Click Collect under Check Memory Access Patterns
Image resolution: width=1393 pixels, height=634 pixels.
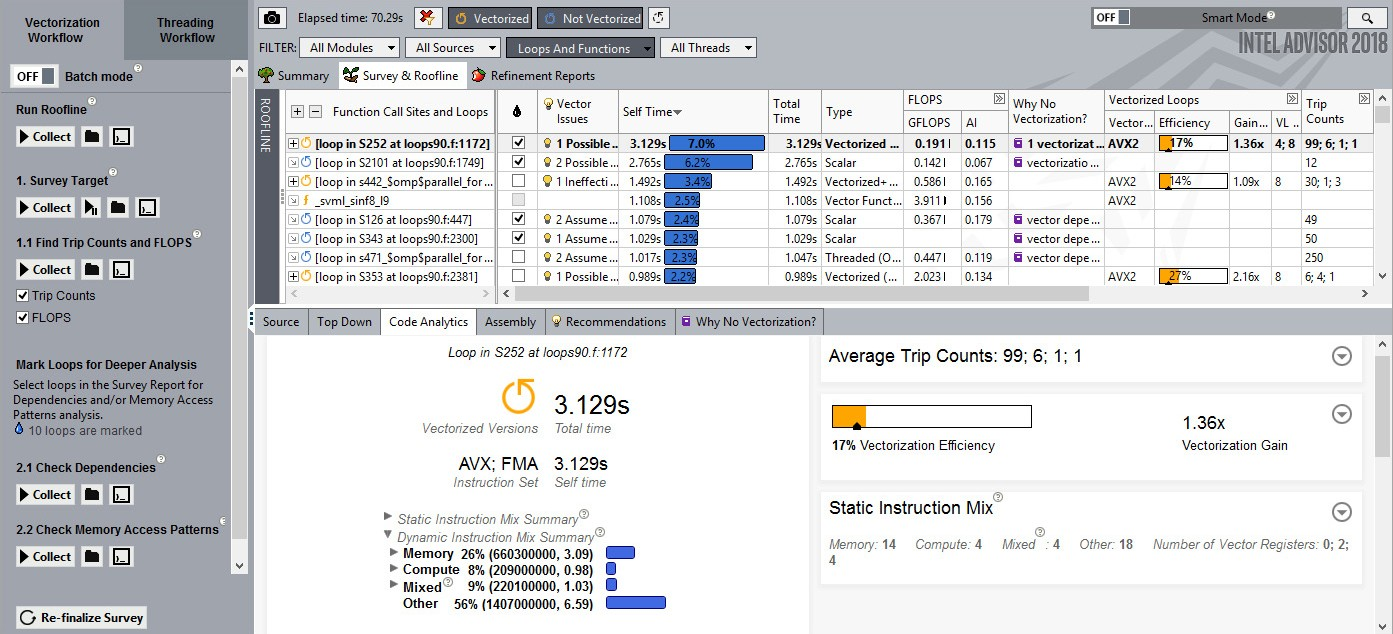(x=46, y=557)
